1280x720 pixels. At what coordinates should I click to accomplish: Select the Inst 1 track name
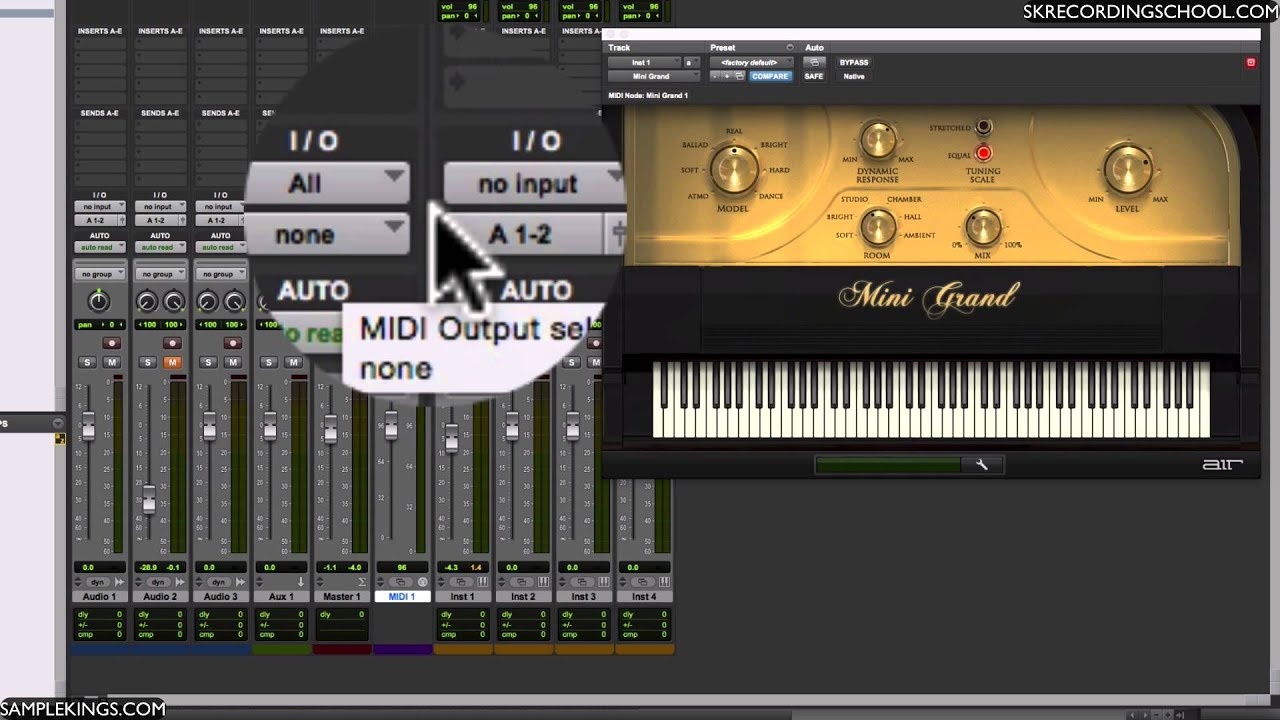point(462,596)
